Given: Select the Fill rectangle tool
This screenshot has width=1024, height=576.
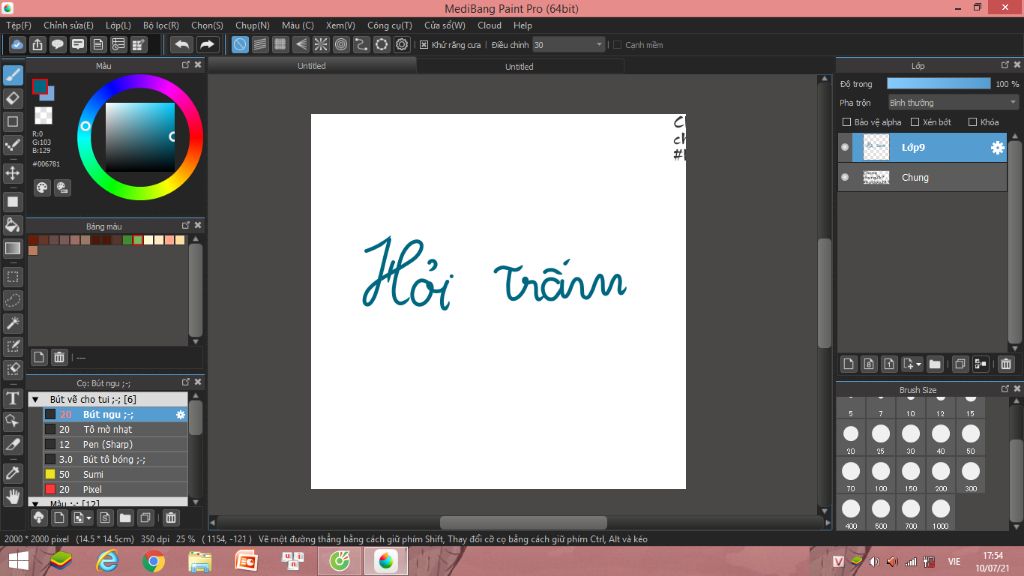Looking at the screenshot, I should tap(13, 202).
